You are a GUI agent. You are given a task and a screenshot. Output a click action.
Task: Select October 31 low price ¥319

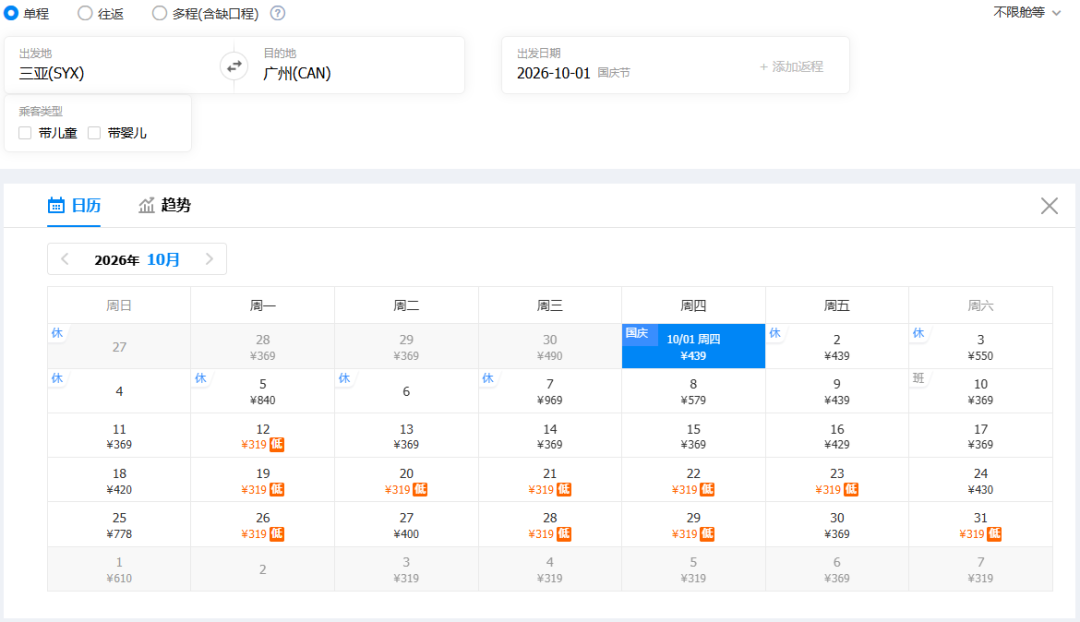point(980,524)
